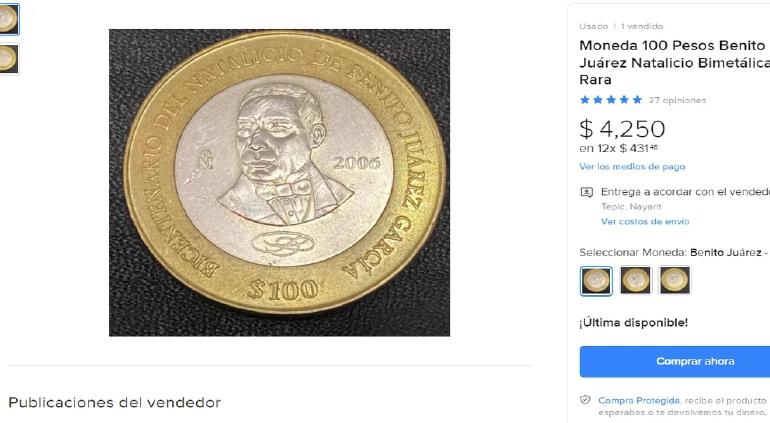This screenshot has width=770, height=423.
Task: Open Ver costos de envío link
Action: pyautogui.click(x=645, y=222)
